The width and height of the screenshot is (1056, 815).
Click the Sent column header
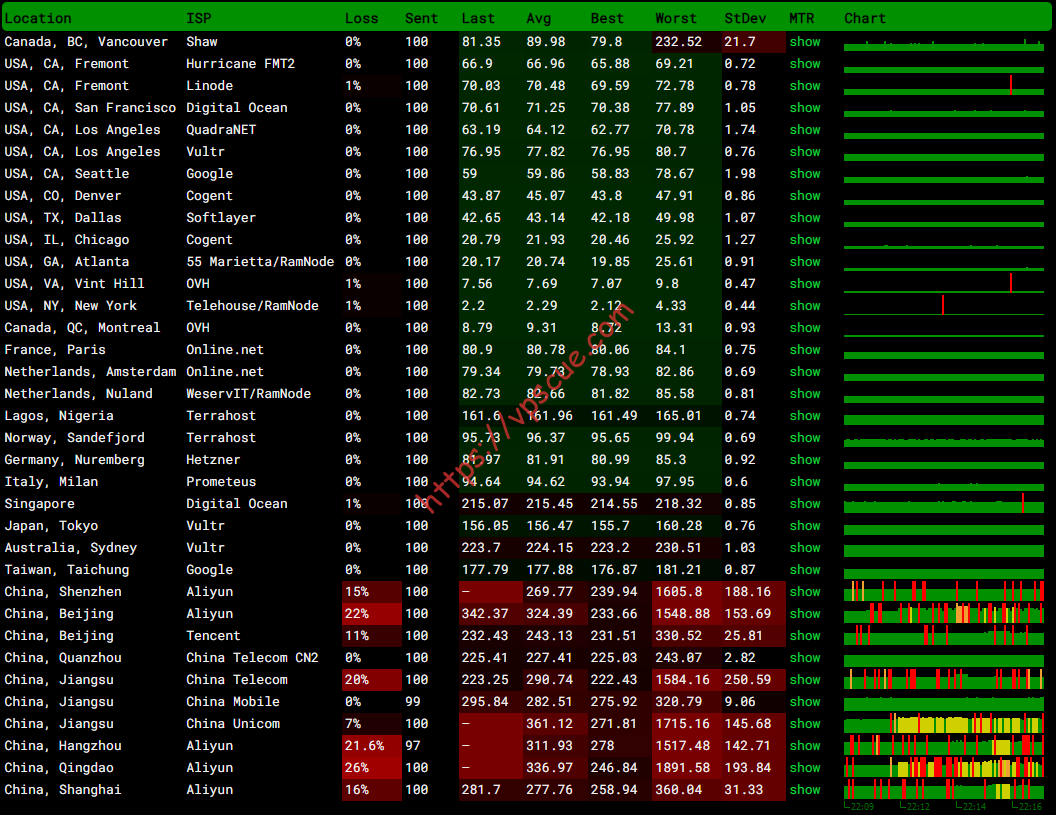pyautogui.click(x=421, y=19)
